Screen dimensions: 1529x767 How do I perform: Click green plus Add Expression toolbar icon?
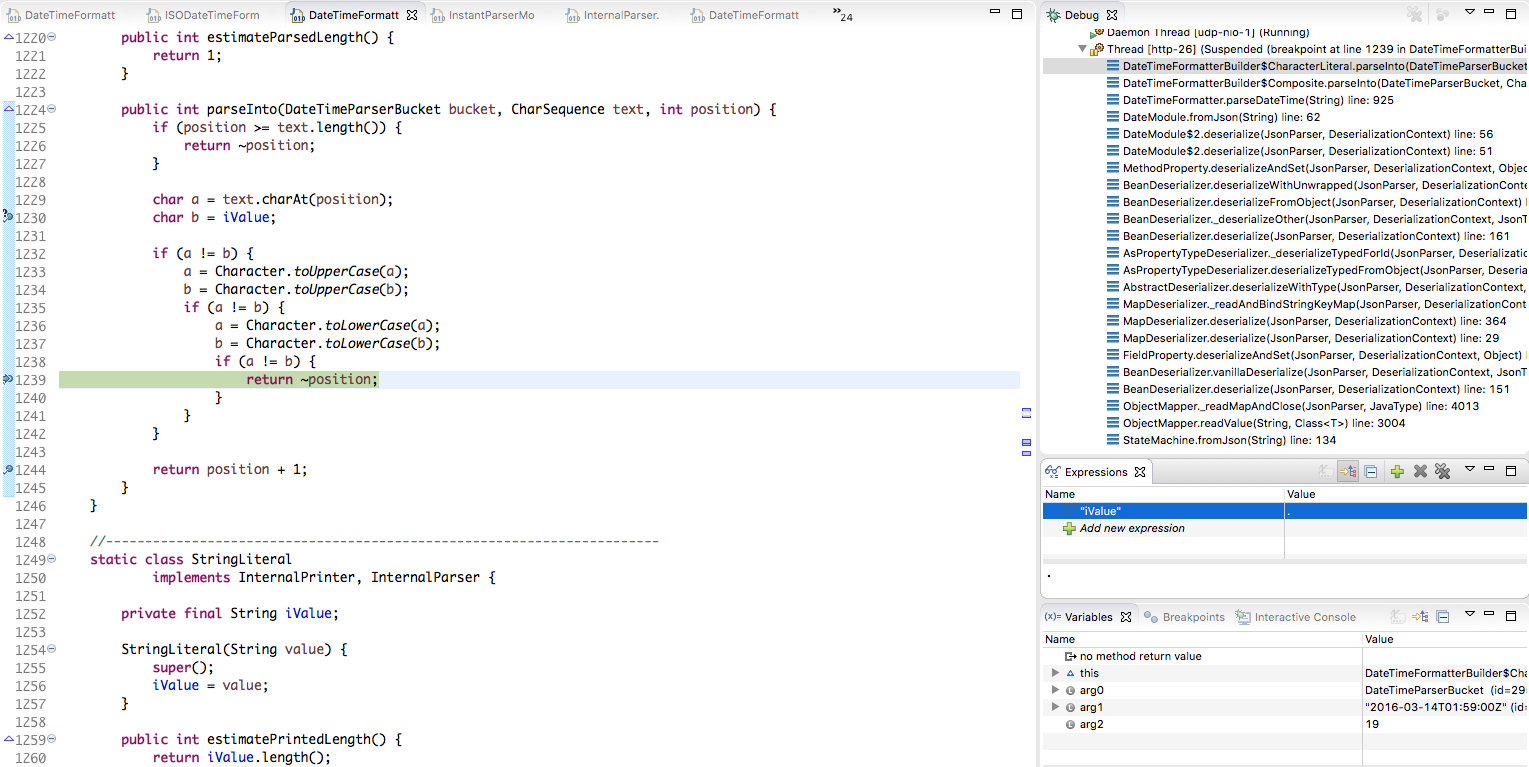(x=1397, y=471)
